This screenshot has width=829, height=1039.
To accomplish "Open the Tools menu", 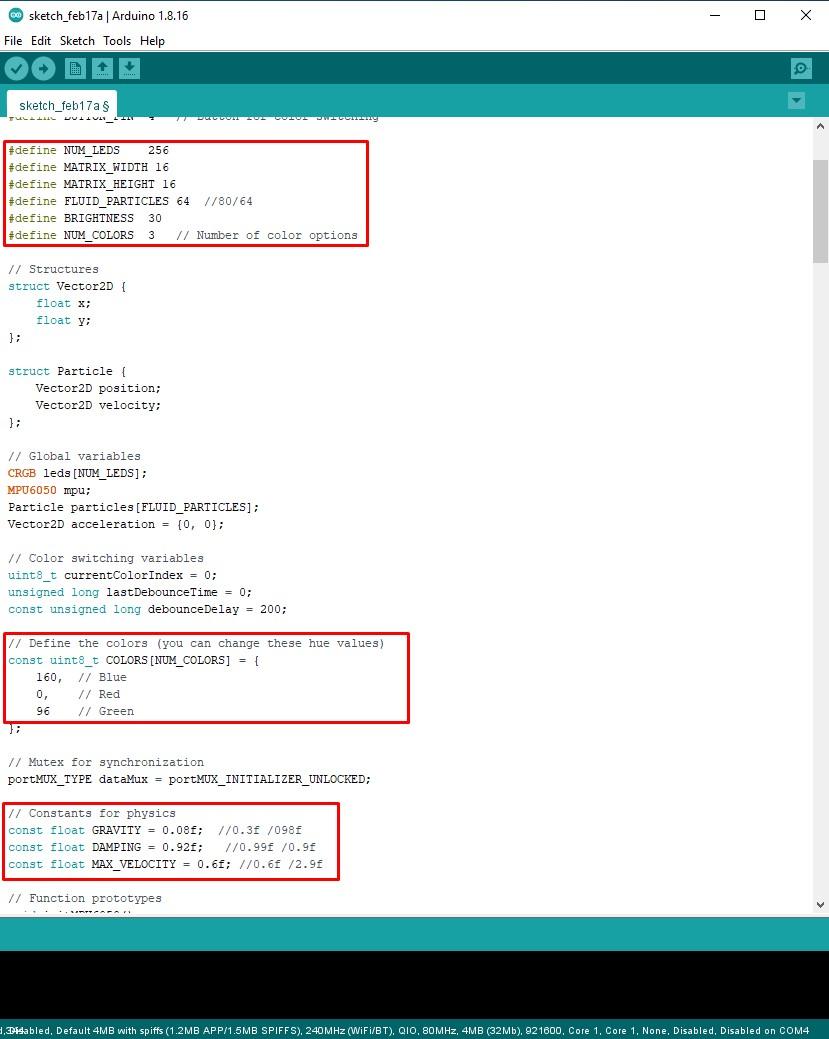I will pyautogui.click(x=116, y=41).
